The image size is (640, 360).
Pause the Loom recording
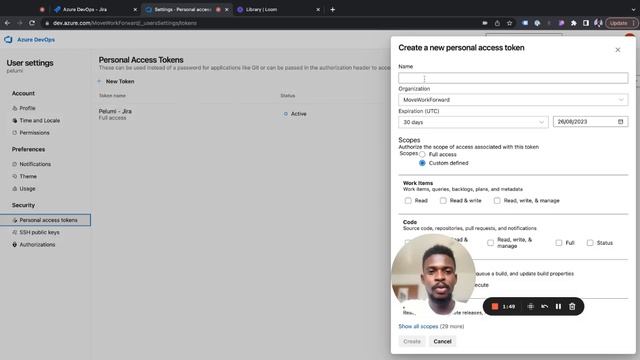point(558,307)
